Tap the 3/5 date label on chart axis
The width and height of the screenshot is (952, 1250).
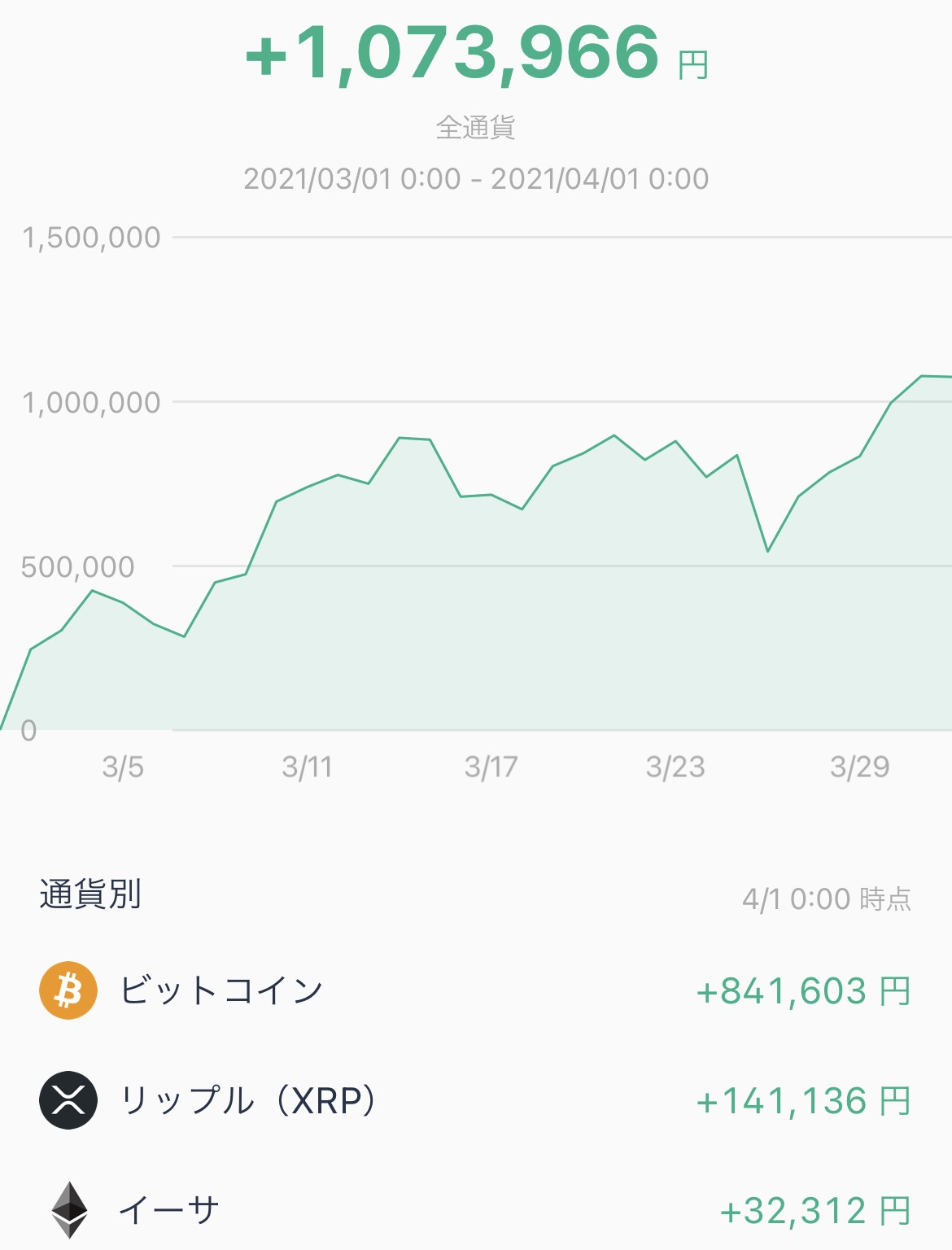(123, 767)
